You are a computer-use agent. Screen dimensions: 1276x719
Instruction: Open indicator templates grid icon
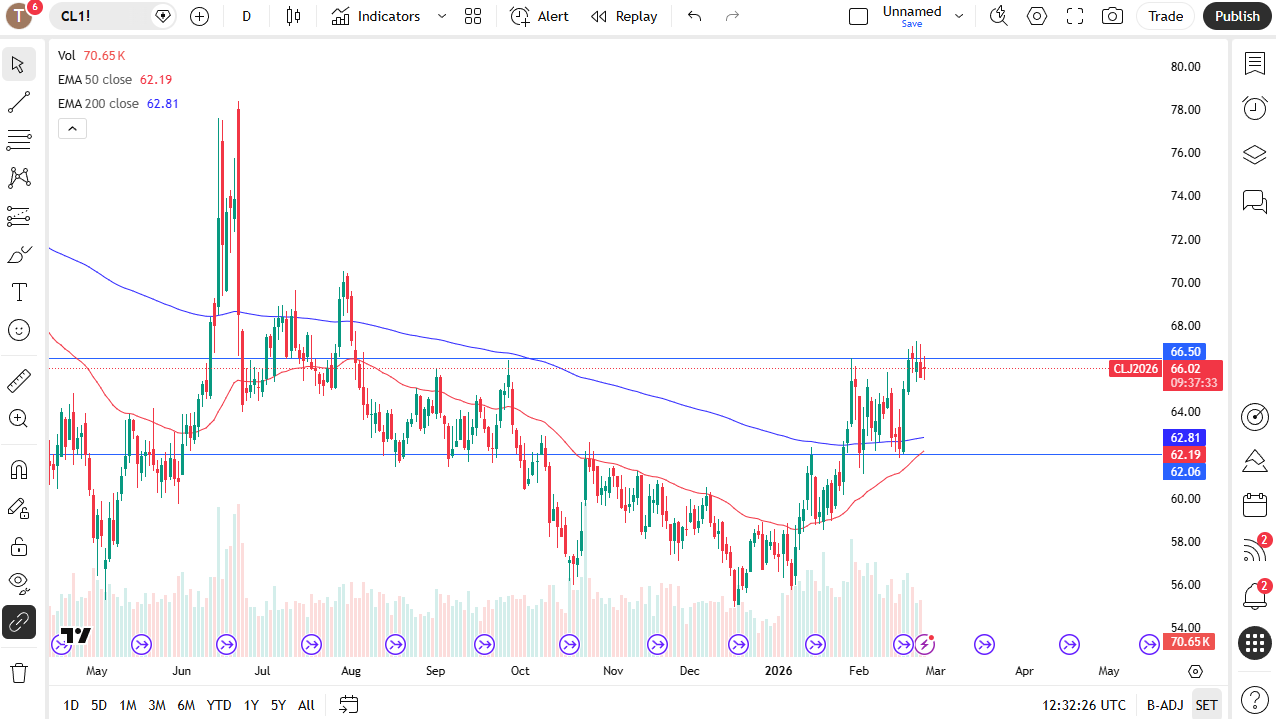(x=473, y=16)
